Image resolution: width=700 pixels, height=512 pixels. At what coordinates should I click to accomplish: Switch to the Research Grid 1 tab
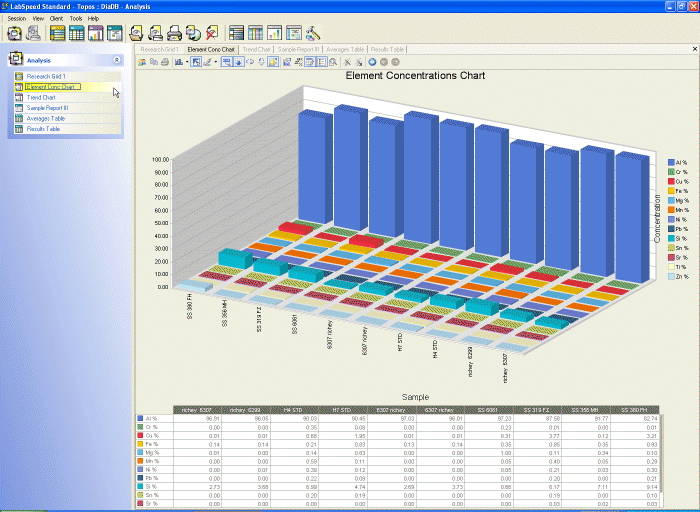click(159, 50)
